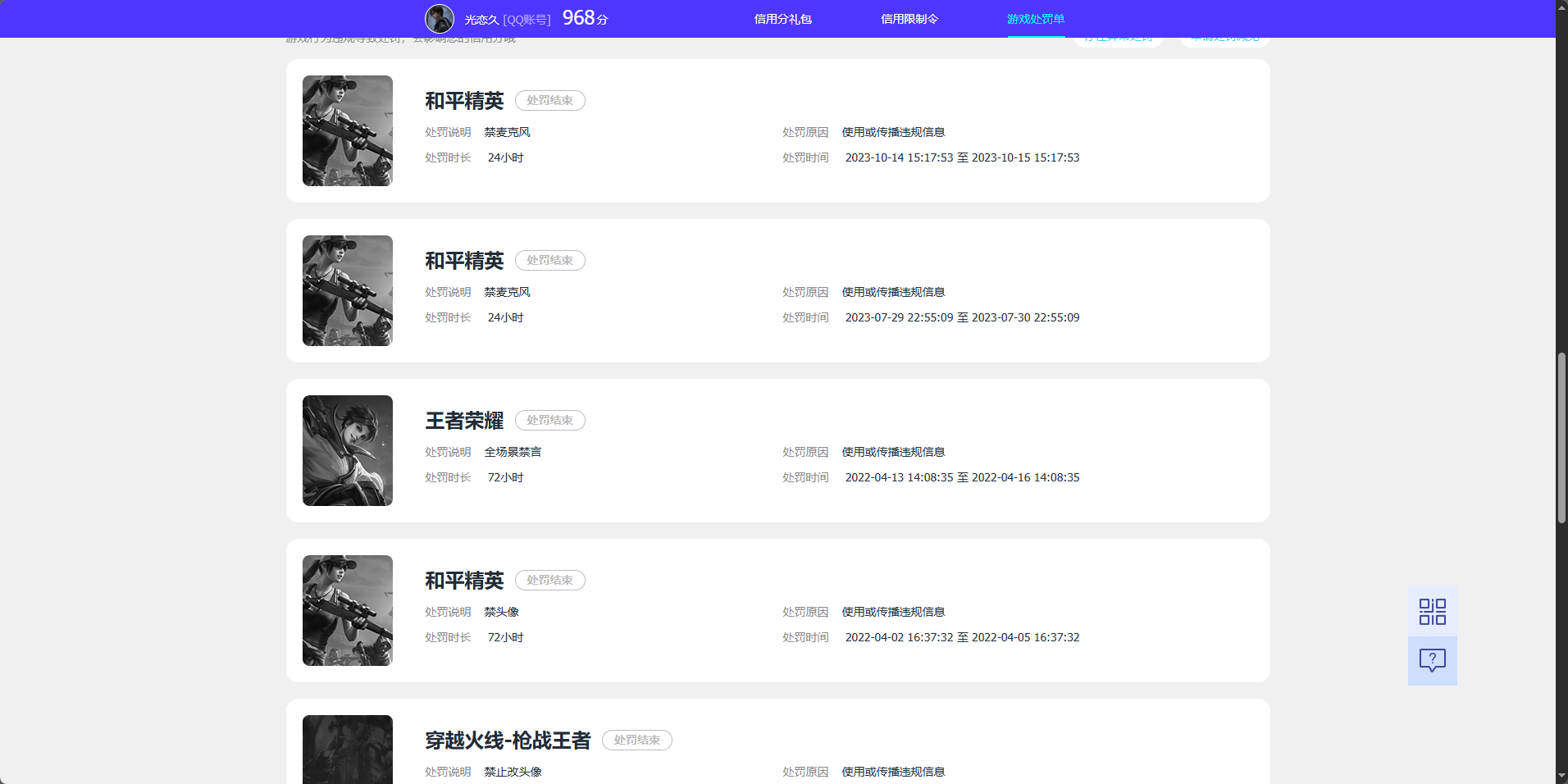
Task: Open the QR code widget
Action: [1432, 612]
